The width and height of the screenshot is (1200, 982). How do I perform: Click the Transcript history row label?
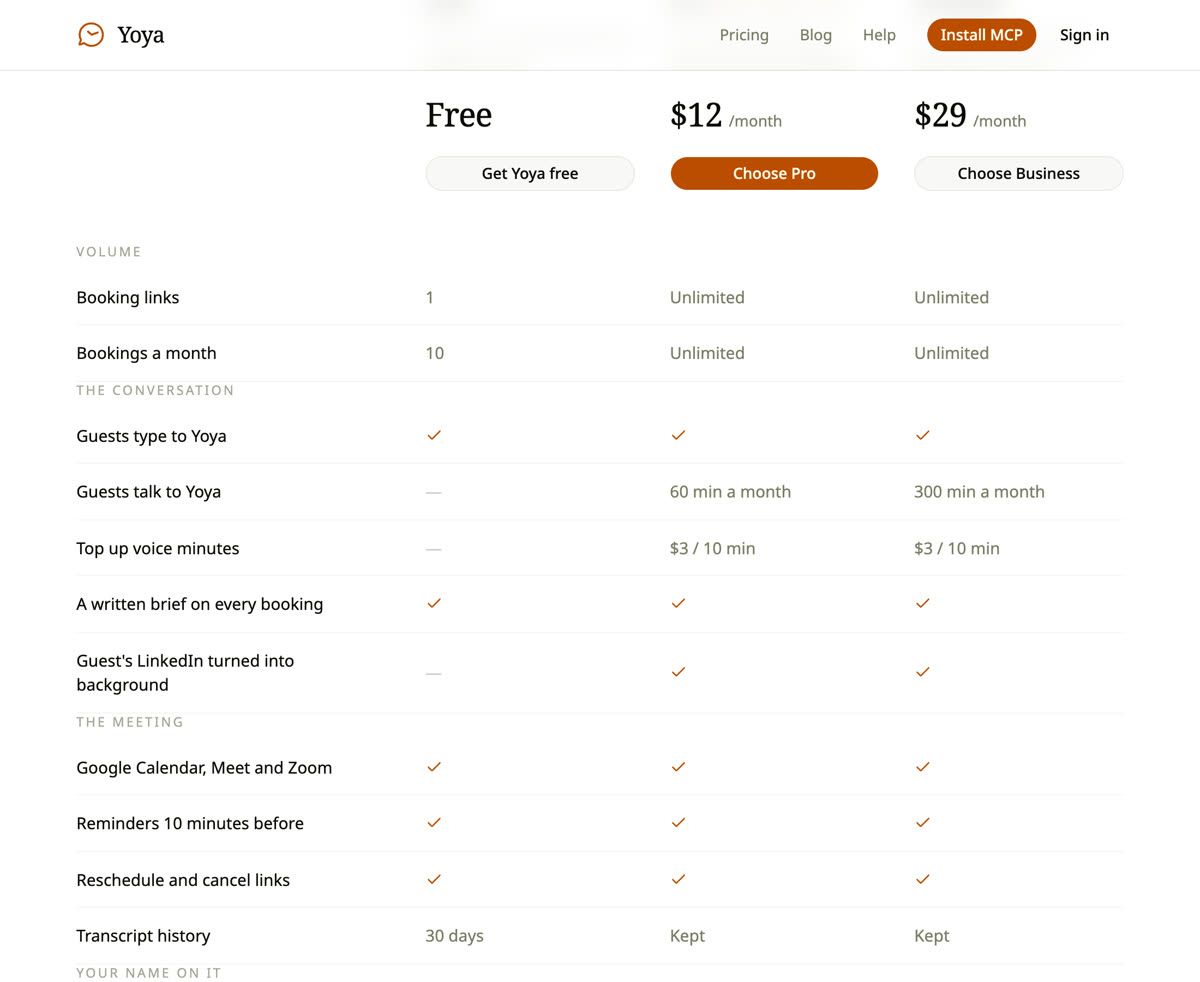[143, 936]
